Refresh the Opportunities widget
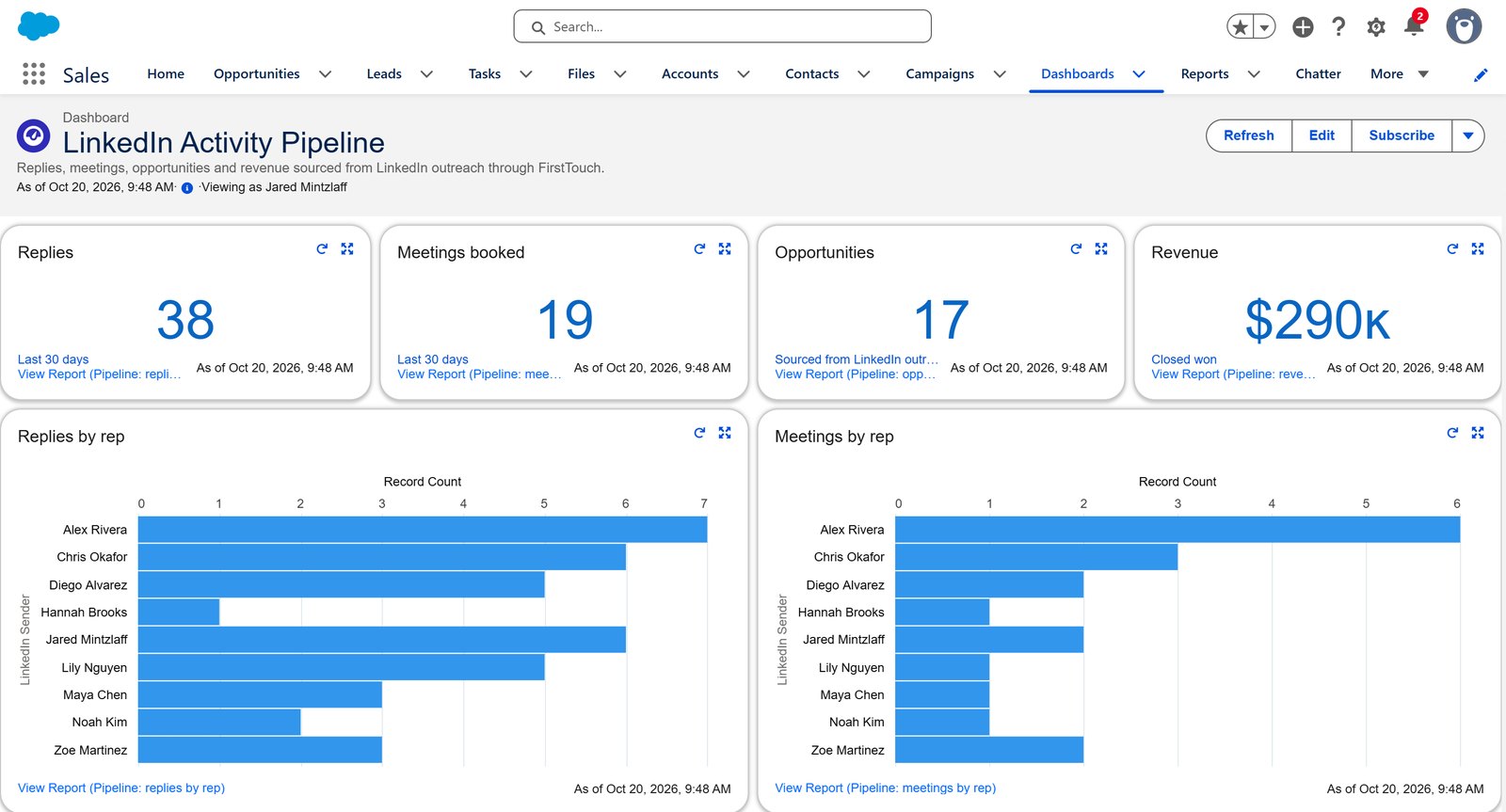This screenshot has width=1506, height=812. [x=1076, y=248]
